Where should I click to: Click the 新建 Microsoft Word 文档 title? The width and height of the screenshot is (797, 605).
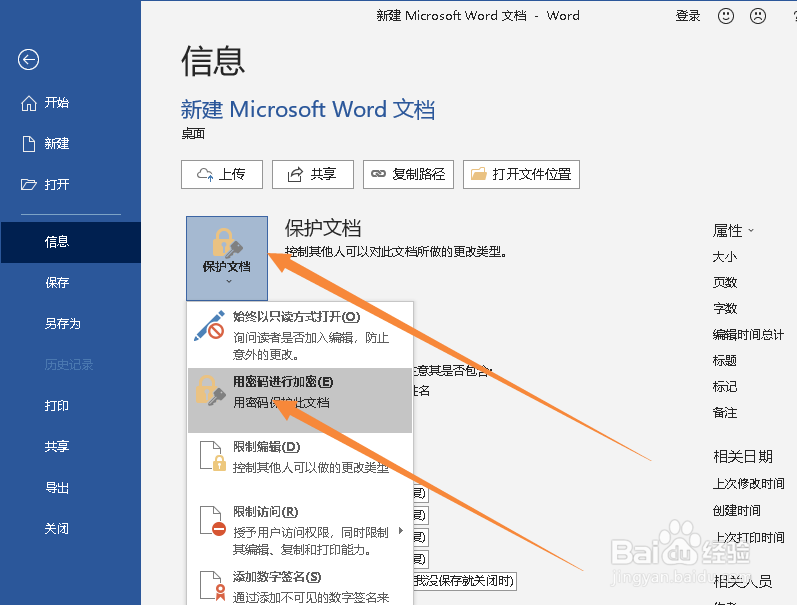[x=308, y=110]
